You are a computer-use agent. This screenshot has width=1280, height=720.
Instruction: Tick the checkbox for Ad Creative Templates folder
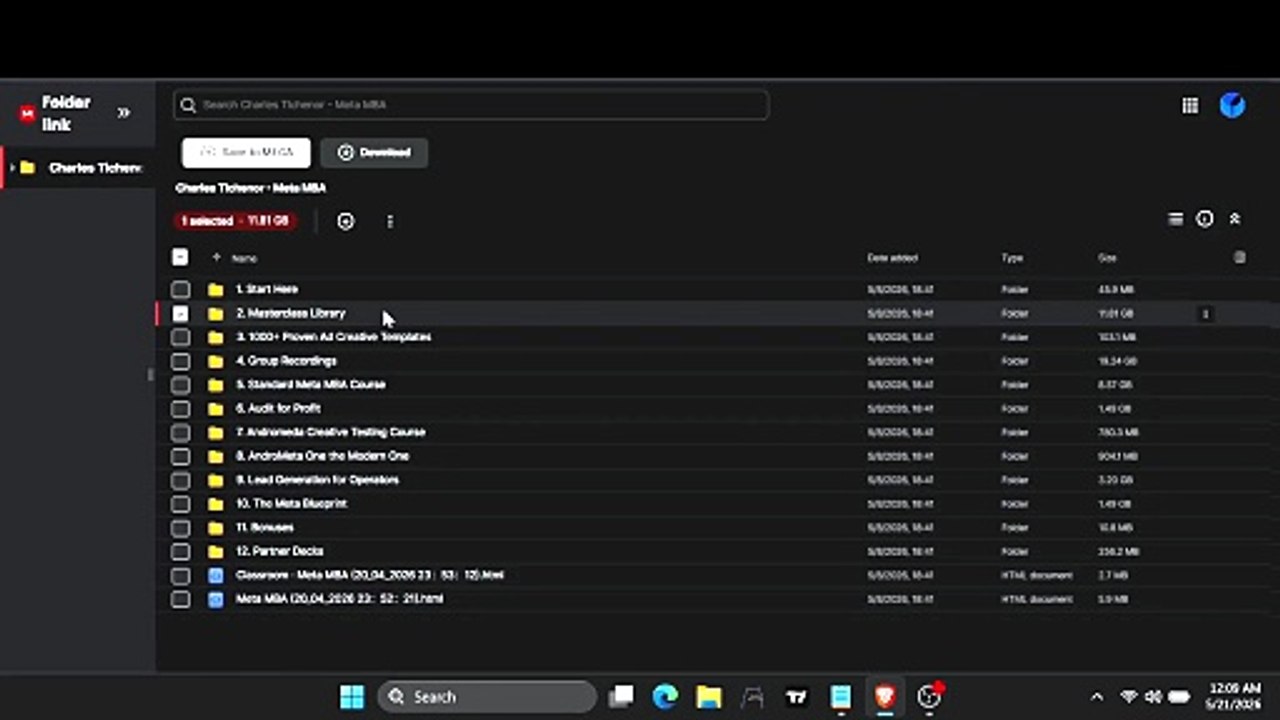pos(180,337)
